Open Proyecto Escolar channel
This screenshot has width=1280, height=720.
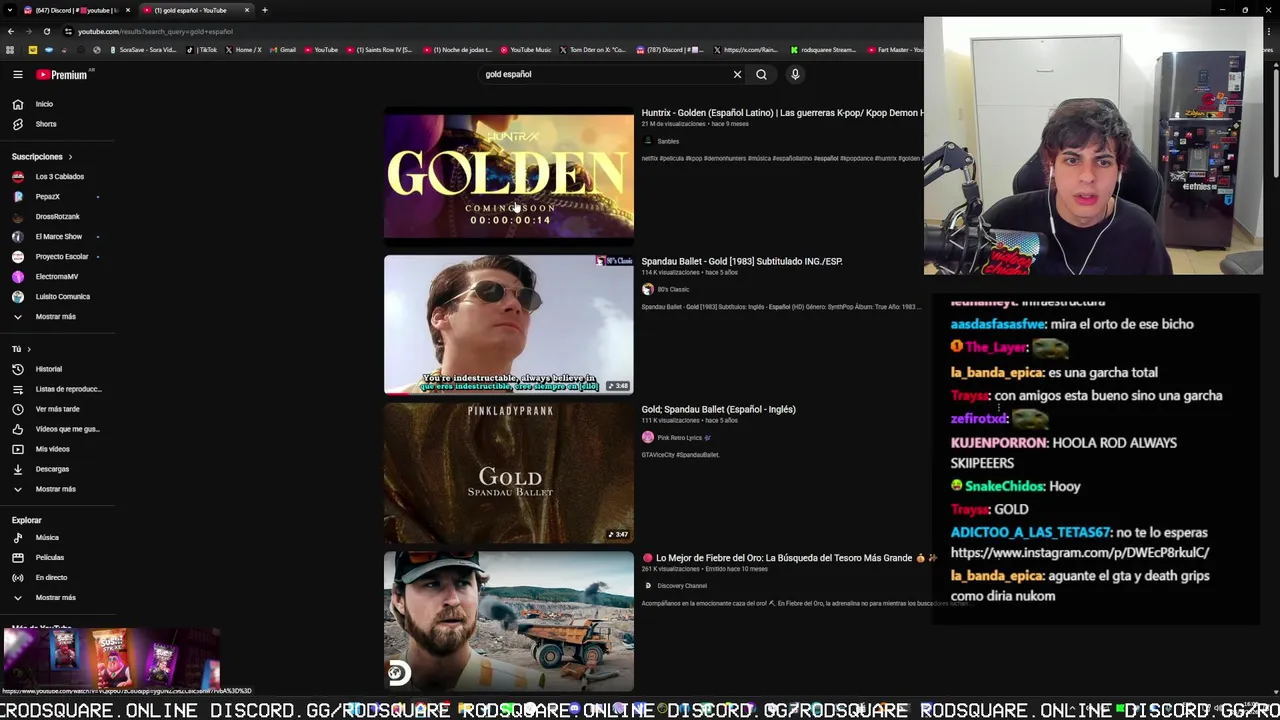[x=62, y=257]
